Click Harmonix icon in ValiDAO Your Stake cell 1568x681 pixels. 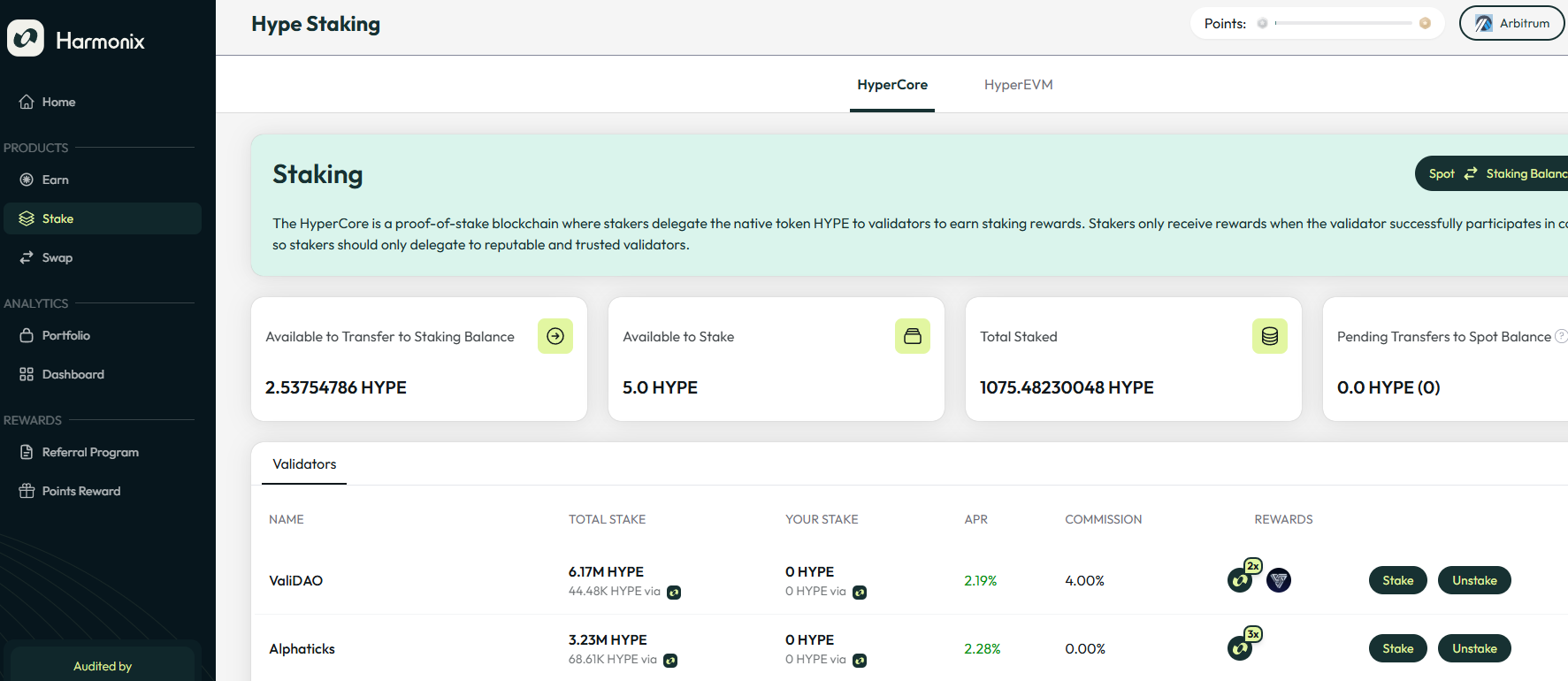(860, 593)
